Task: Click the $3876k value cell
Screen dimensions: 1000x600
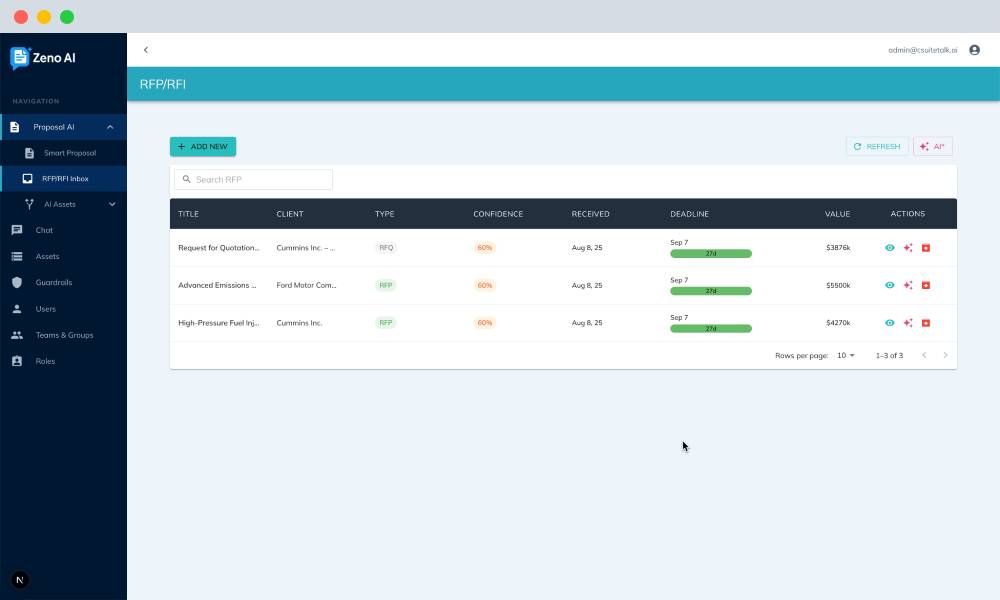Action: [x=838, y=247]
